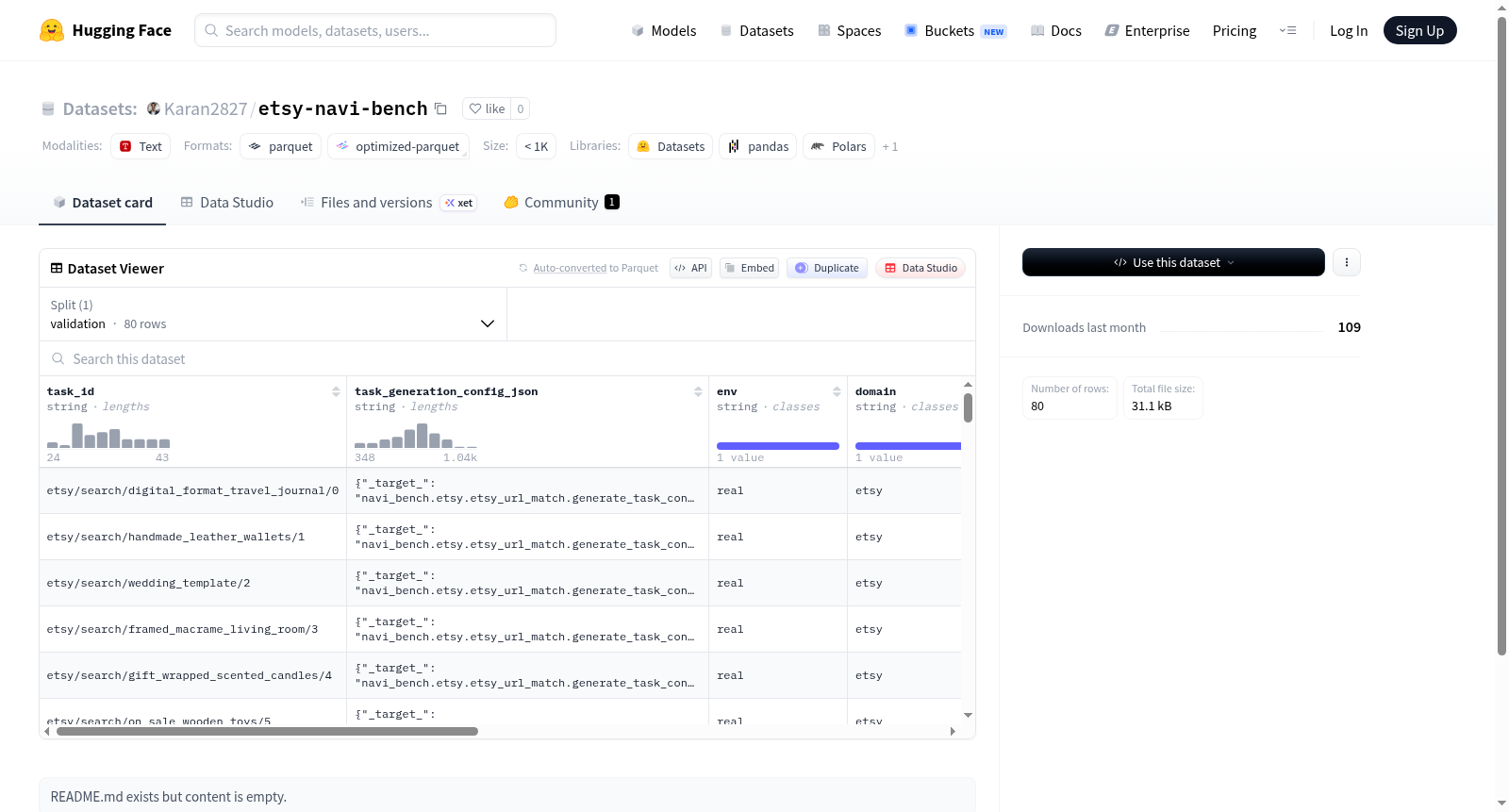
Task: Switch to the Data Studio tab
Action: tap(227, 202)
